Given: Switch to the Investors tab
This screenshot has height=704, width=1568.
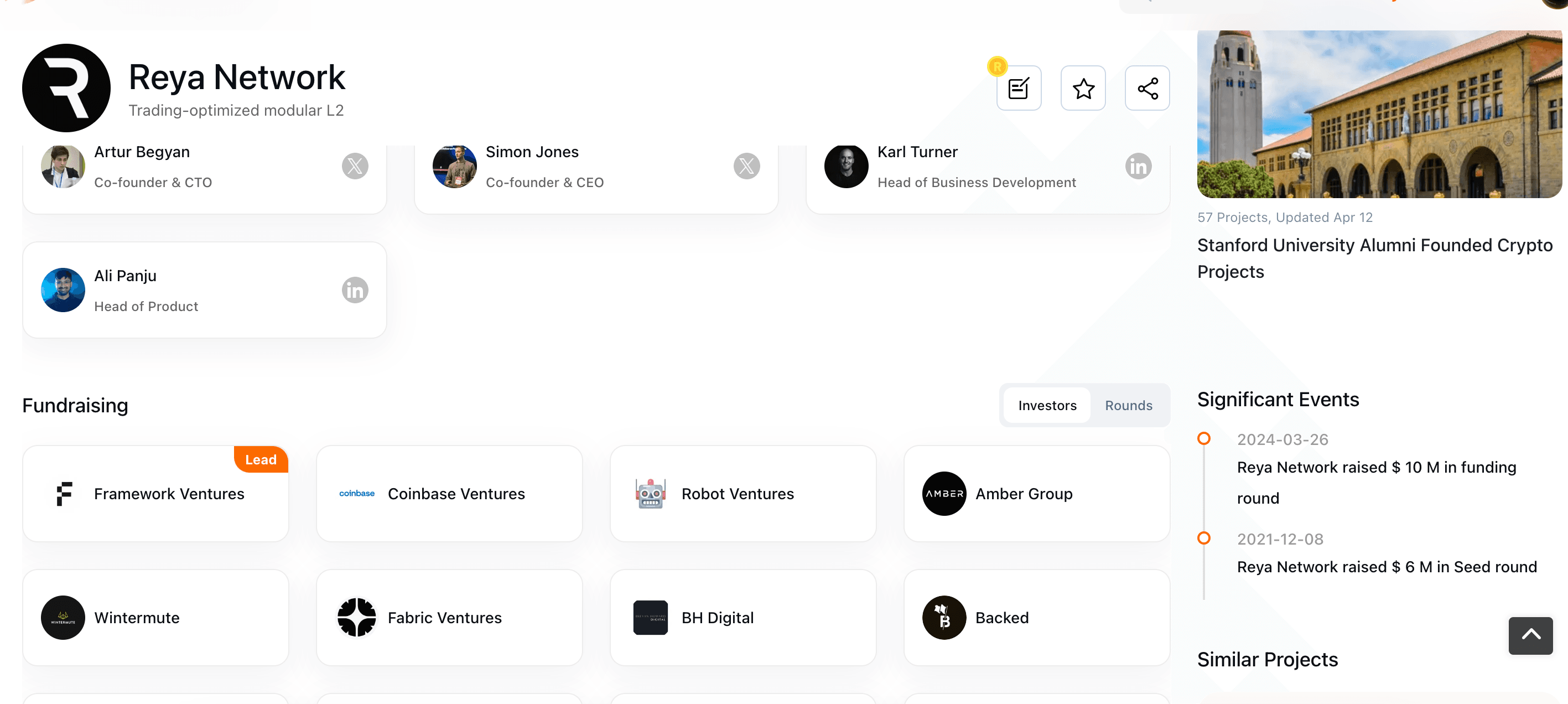Looking at the screenshot, I should [x=1046, y=405].
